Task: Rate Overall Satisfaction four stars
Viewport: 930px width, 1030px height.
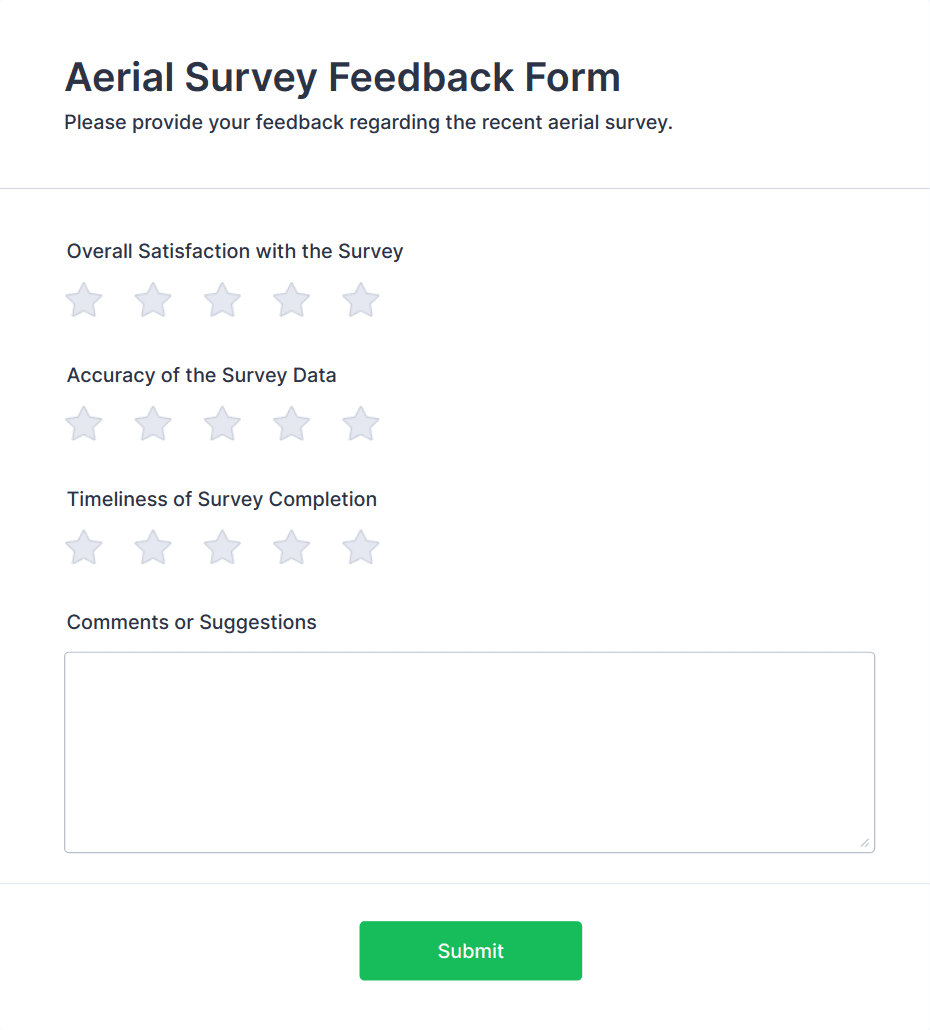Action: [291, 300]
